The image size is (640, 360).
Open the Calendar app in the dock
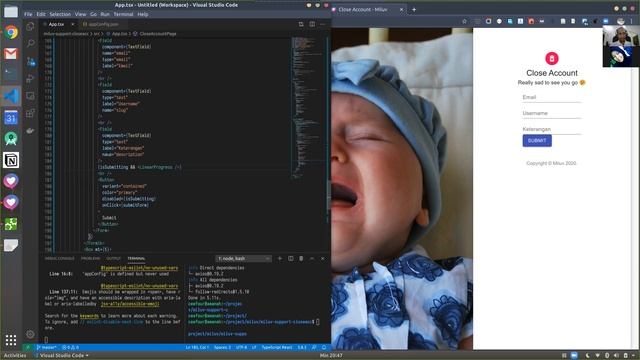click(11, 118)
